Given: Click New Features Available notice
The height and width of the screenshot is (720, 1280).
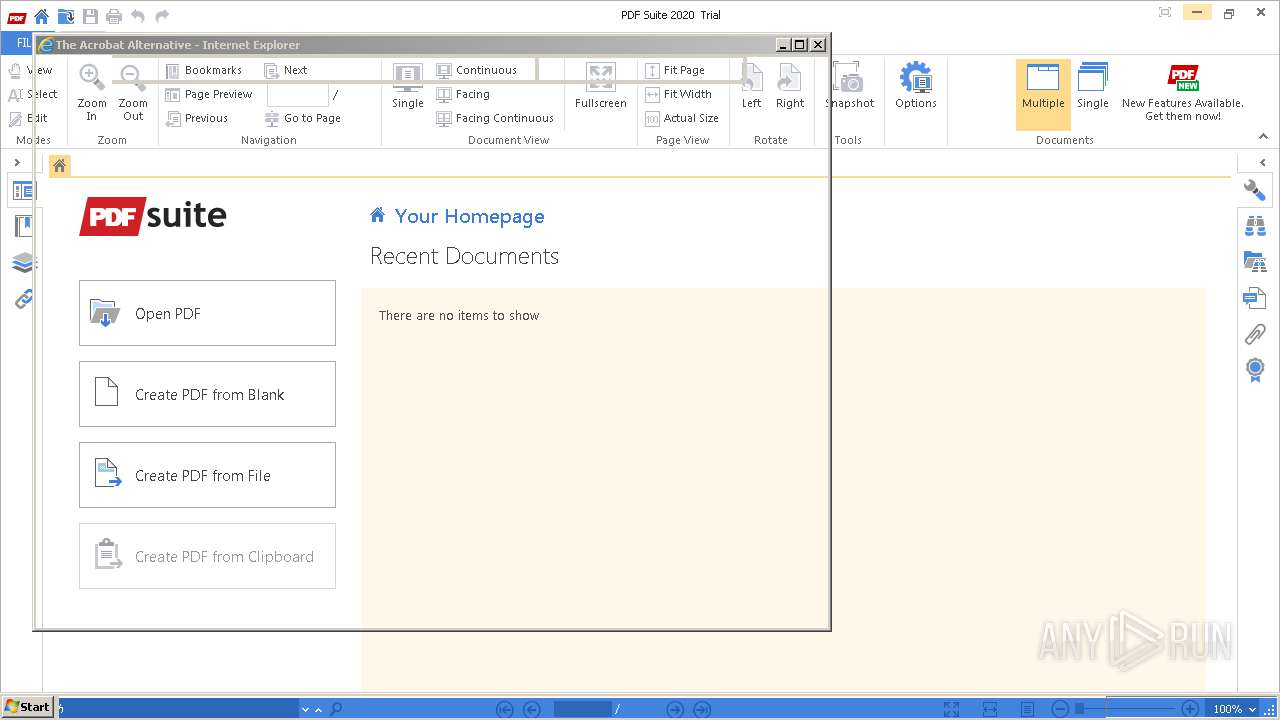Looking at the screenshot, I should (1183, 93).
